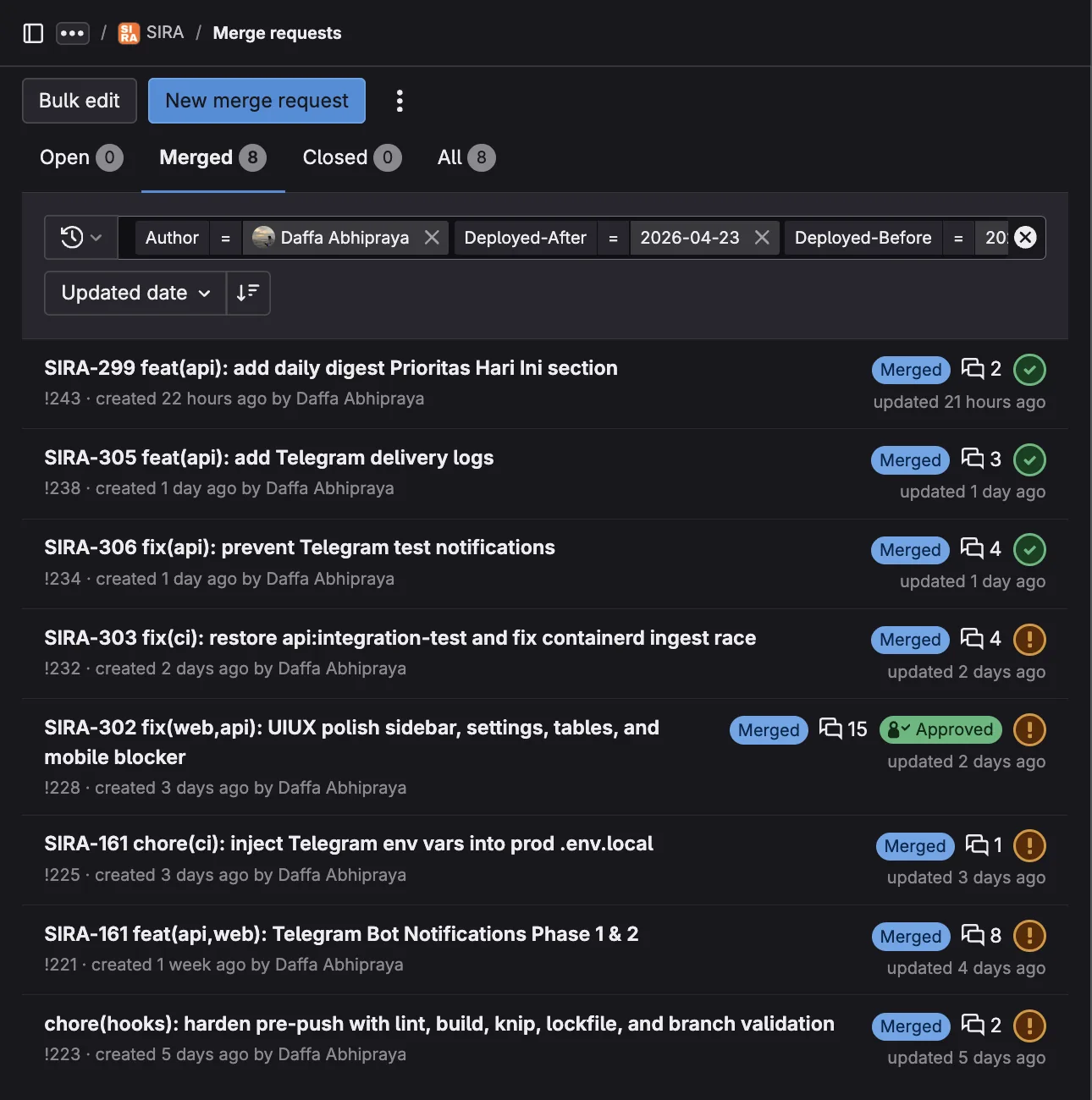Image resolution: width=1092 pixels, height=1100 pixels.
Task: Open the Updated date sort dropdown
Action: click(135, 293)
